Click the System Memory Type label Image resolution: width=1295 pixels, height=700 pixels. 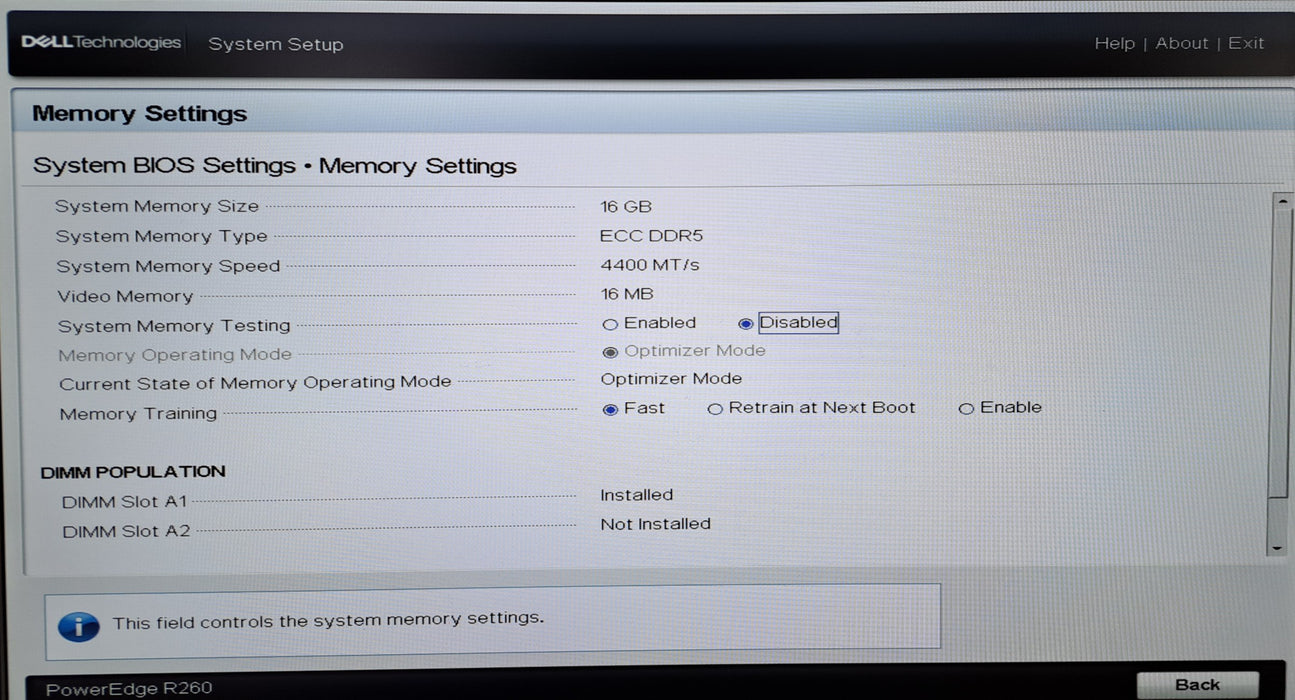(x=162, y=236)
